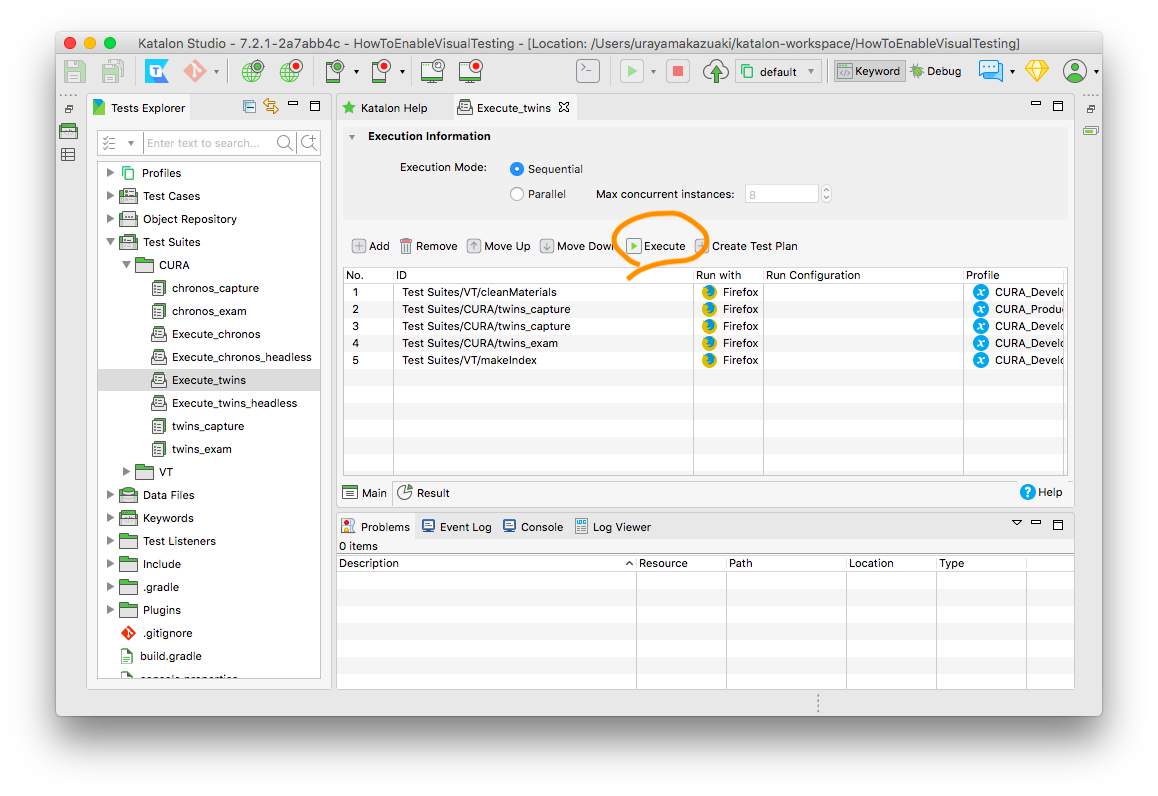
Task: Click the advanced search icon
Action: [309, 142]
